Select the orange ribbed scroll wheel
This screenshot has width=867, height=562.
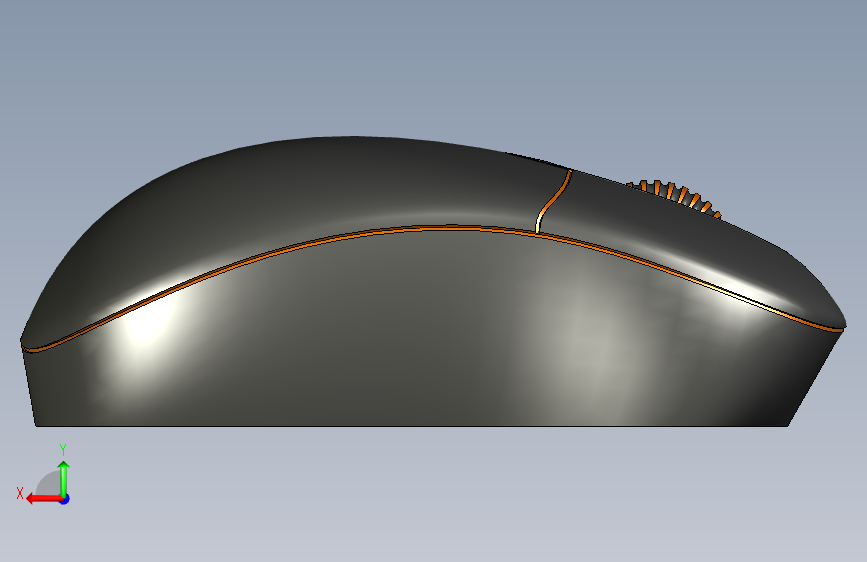pyautogui.click(x=675, y=196)
